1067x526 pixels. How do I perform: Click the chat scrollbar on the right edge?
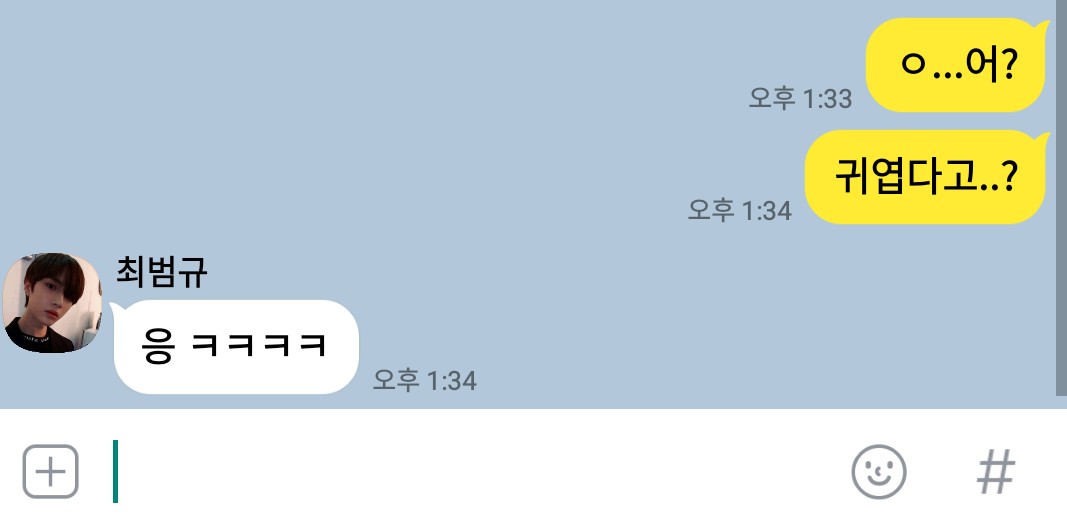click(x=1061, y=197)
